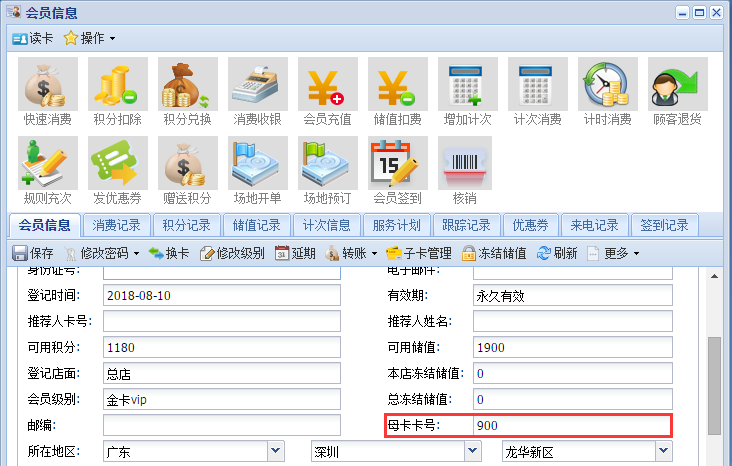Click the 可用储值 field showing 1900
The height and width of the screenshot is (466, 732).
click(x=573, y=347)
